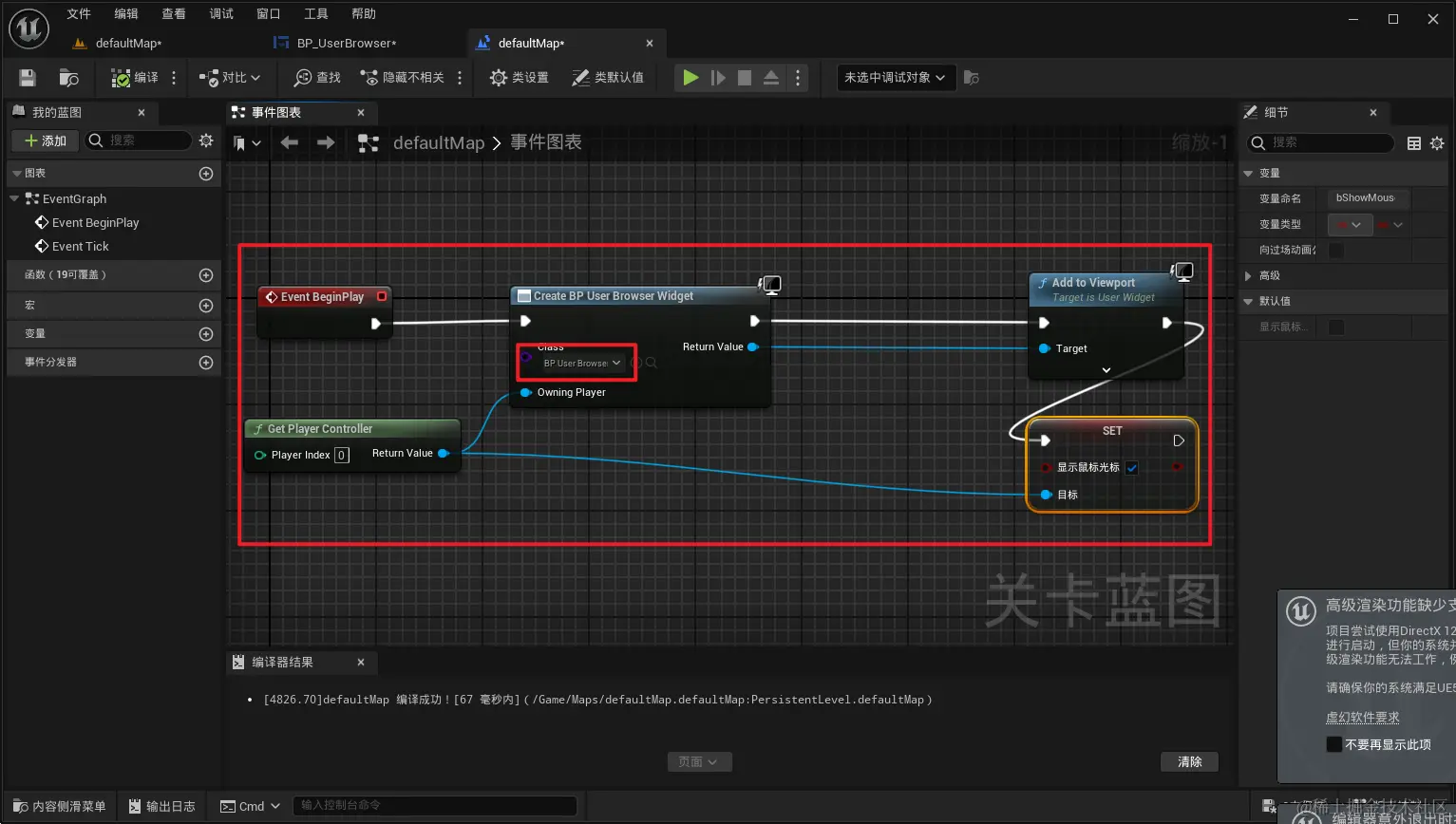The height and width of the screenshot is (824, 1456).
Task: Switch to the BP_UserBrowser* tab
Action: point(334,42)
